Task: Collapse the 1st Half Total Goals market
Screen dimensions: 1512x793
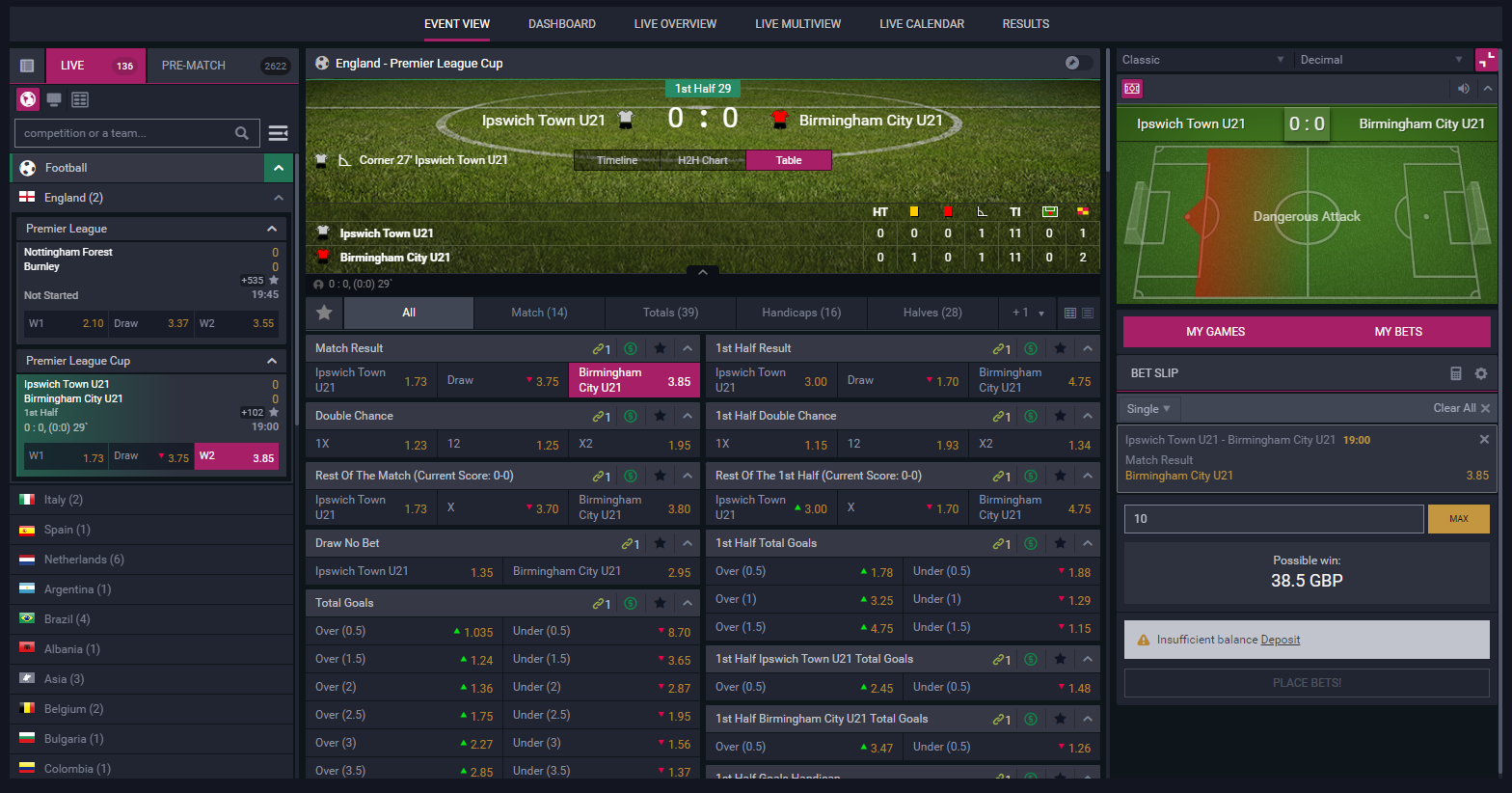Action: (x=1088, y=543)
